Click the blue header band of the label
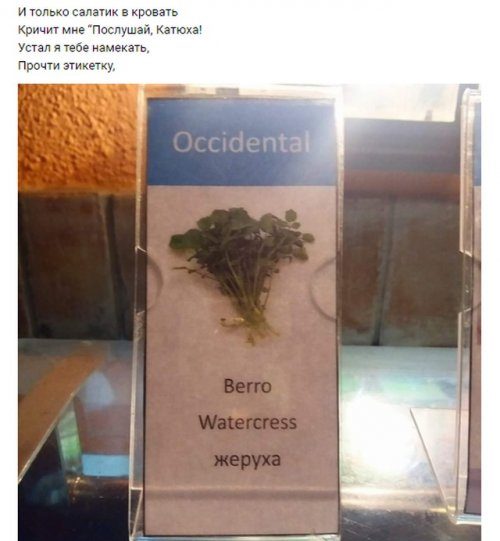 [x=242, y=142]
